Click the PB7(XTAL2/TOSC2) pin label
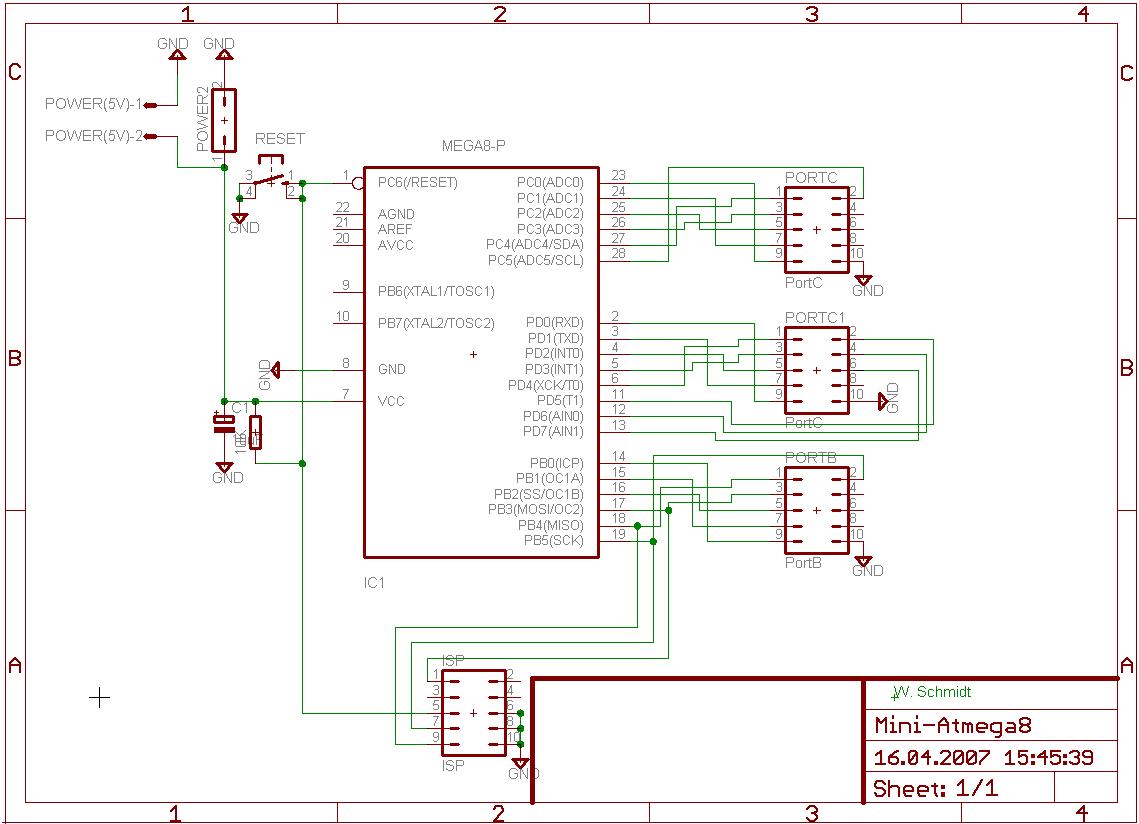The width and height of the screenshot is (1139, 824). (435, 324)
